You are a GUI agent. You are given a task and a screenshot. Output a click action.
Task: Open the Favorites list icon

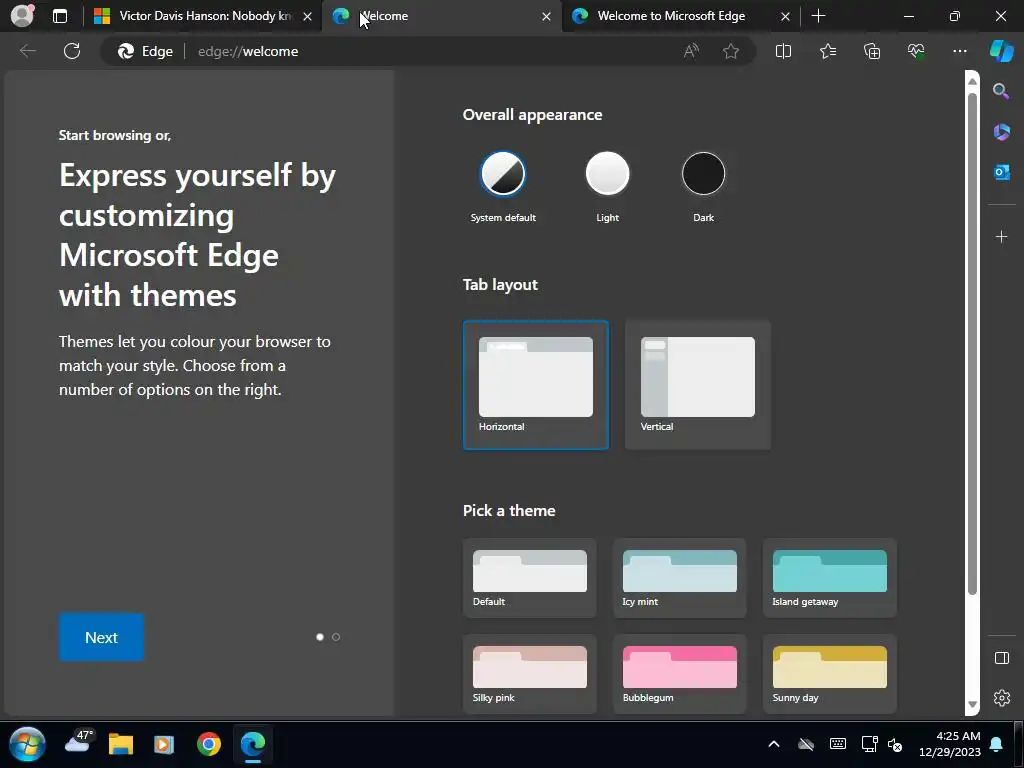pos(827,51)
